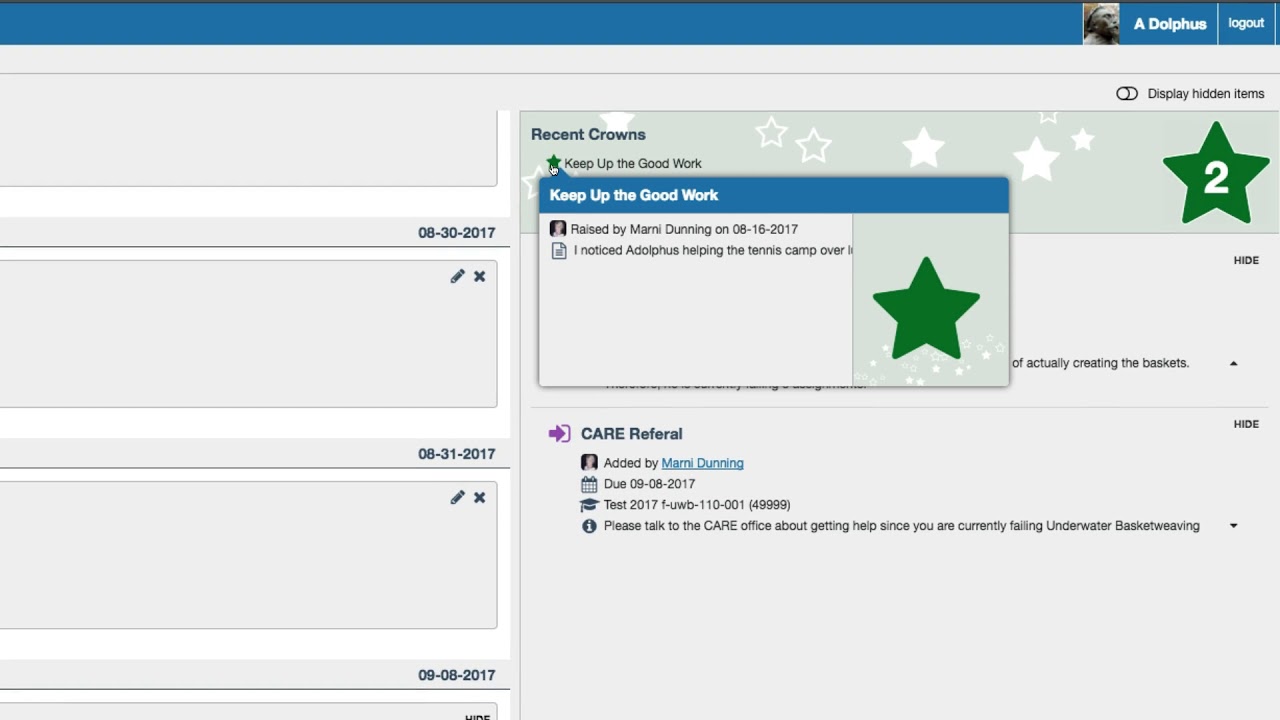Open the Marni Dunning link
Image resolution: width=1280 pixels, height=720 pixels.
pos(702,463)
